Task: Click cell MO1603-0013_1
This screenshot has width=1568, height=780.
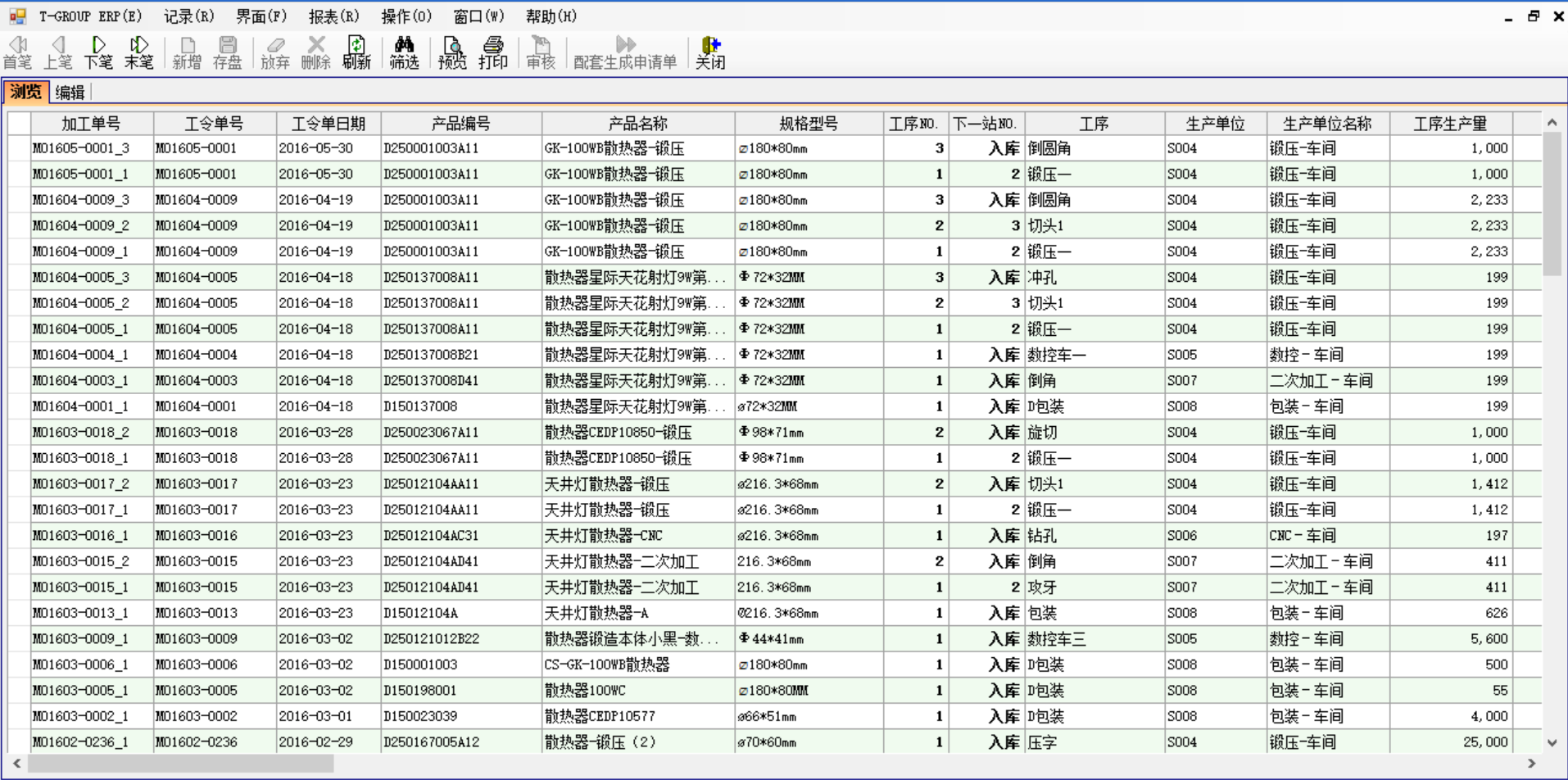Action: (x=92, y=613)
